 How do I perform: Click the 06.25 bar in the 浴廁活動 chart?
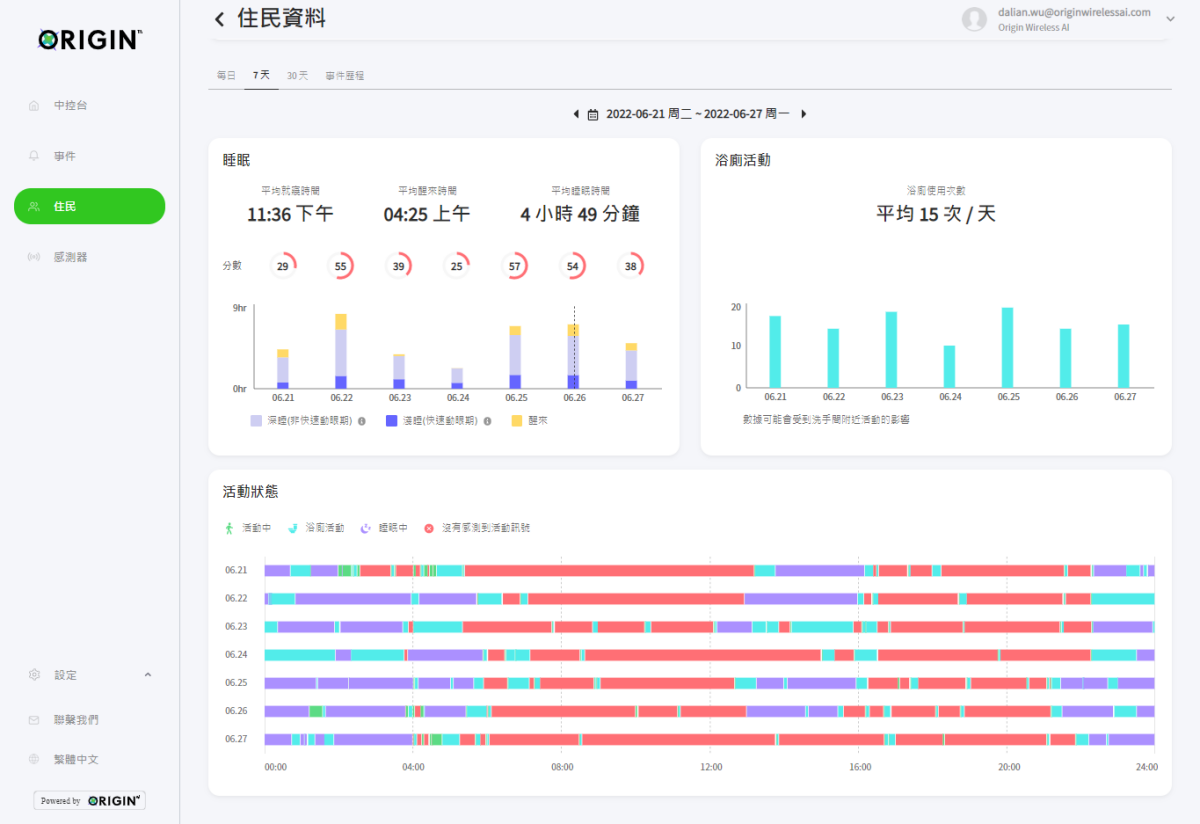coord(1007,347)
